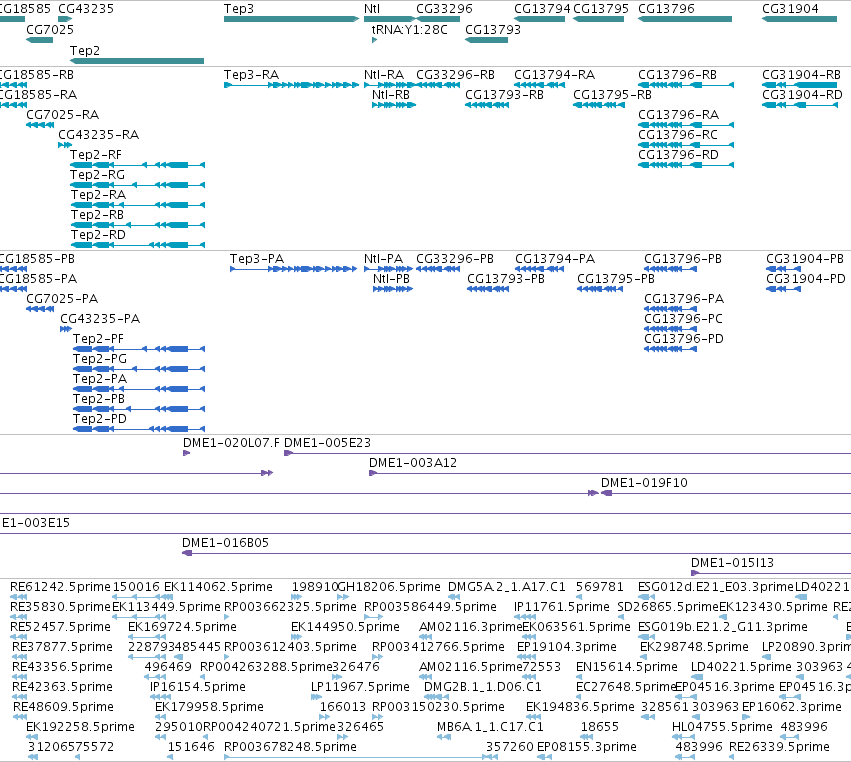Select the CG31904 gene label
This screenshot has width=851, height=762.
(x=790, y=9)
